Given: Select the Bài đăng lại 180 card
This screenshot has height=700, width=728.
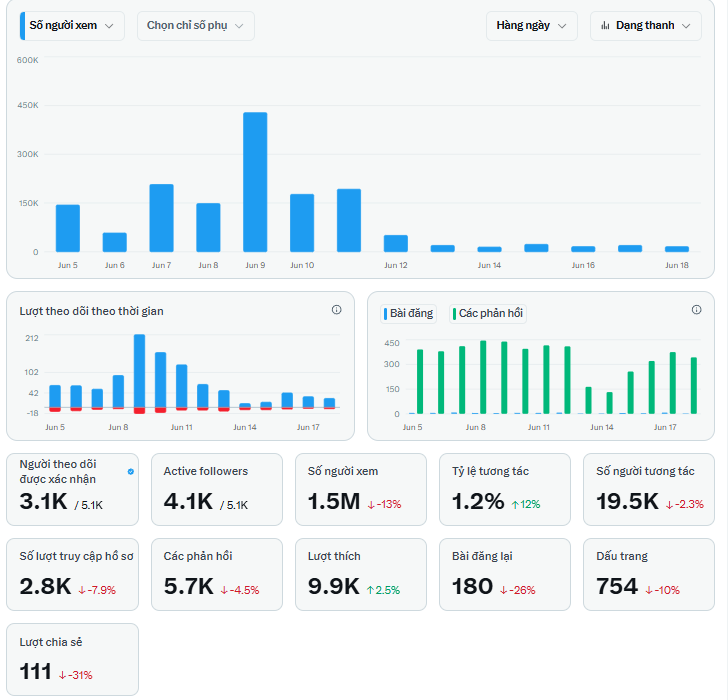Looking at the screenshot, I should pos(505,575).
